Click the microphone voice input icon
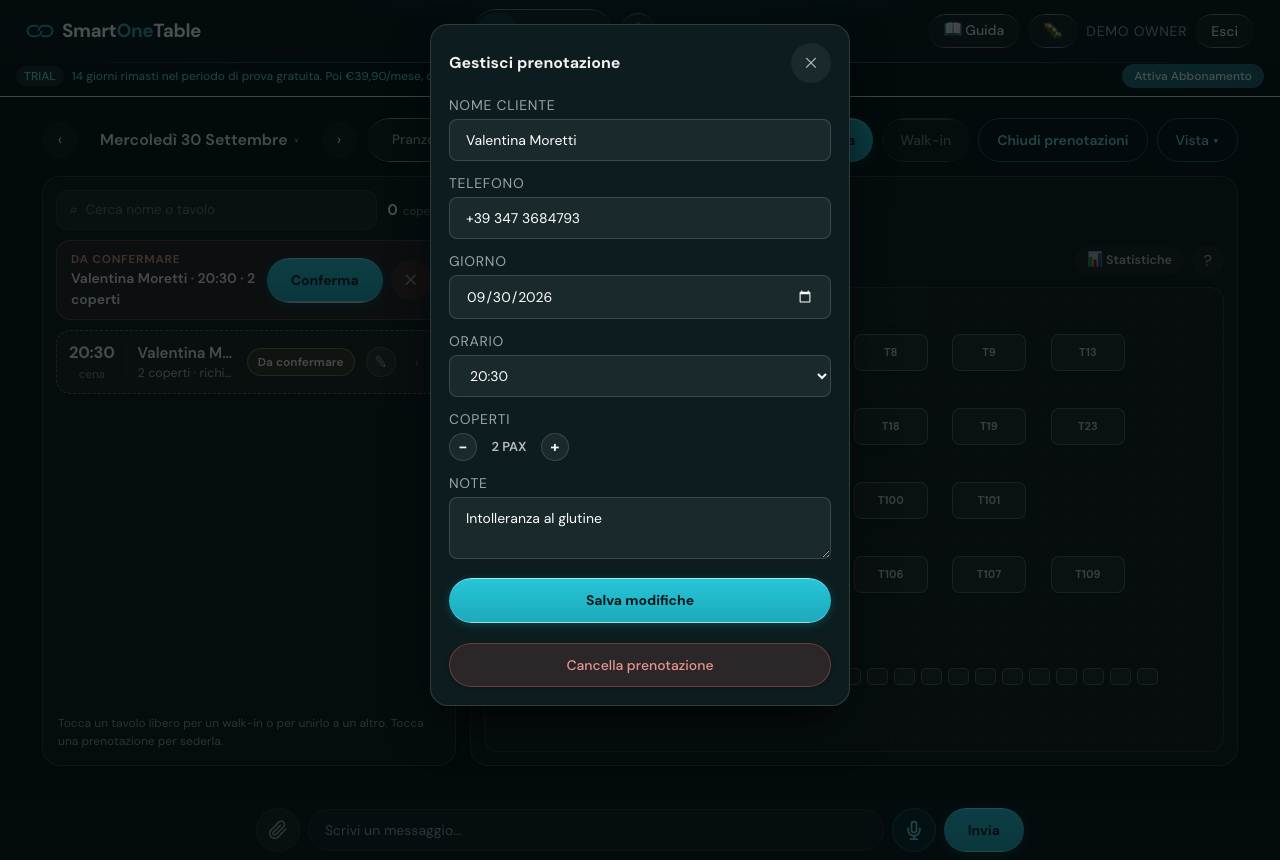 [914, 830]
